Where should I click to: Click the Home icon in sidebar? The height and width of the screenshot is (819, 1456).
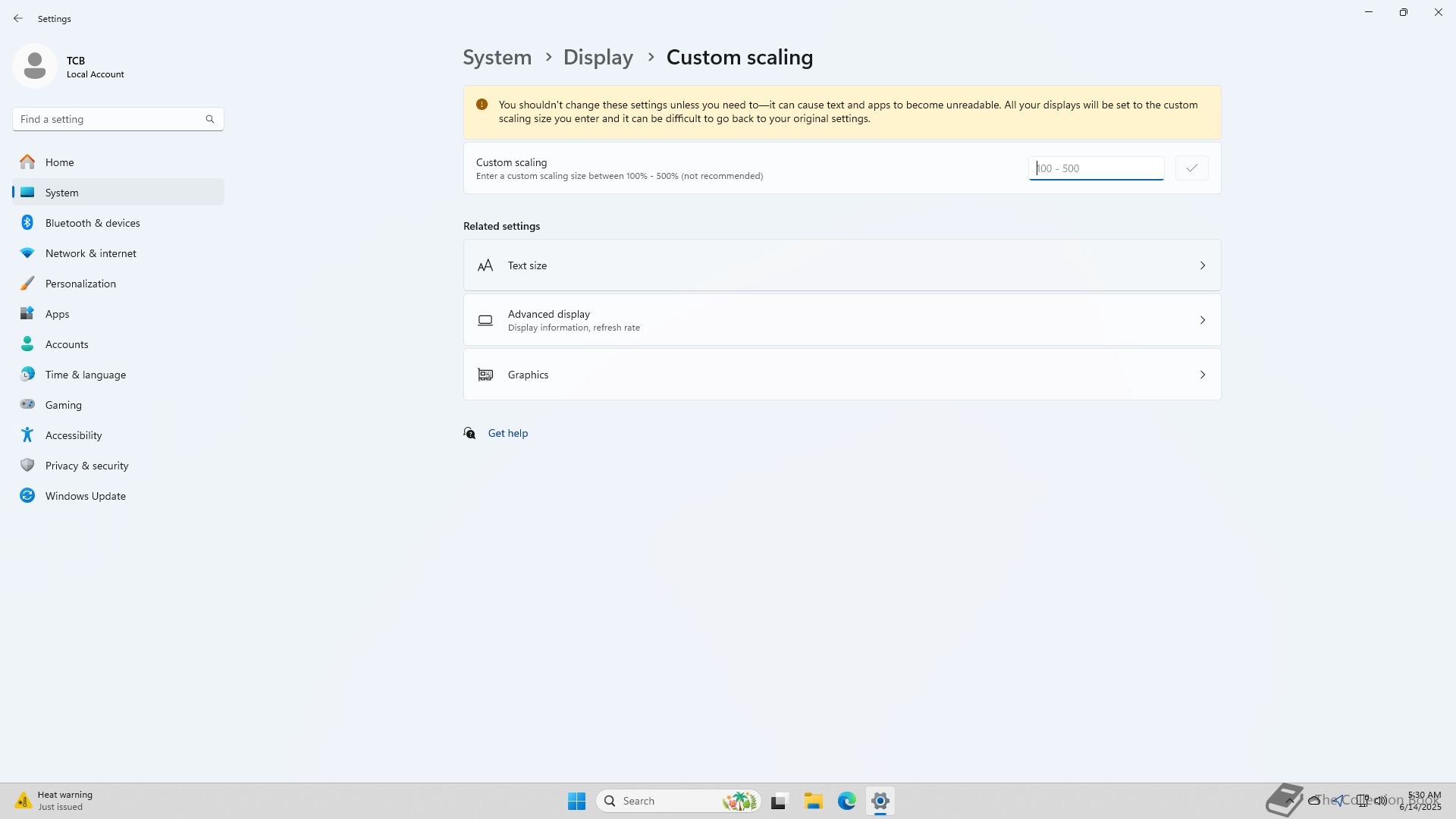point(27,162)
